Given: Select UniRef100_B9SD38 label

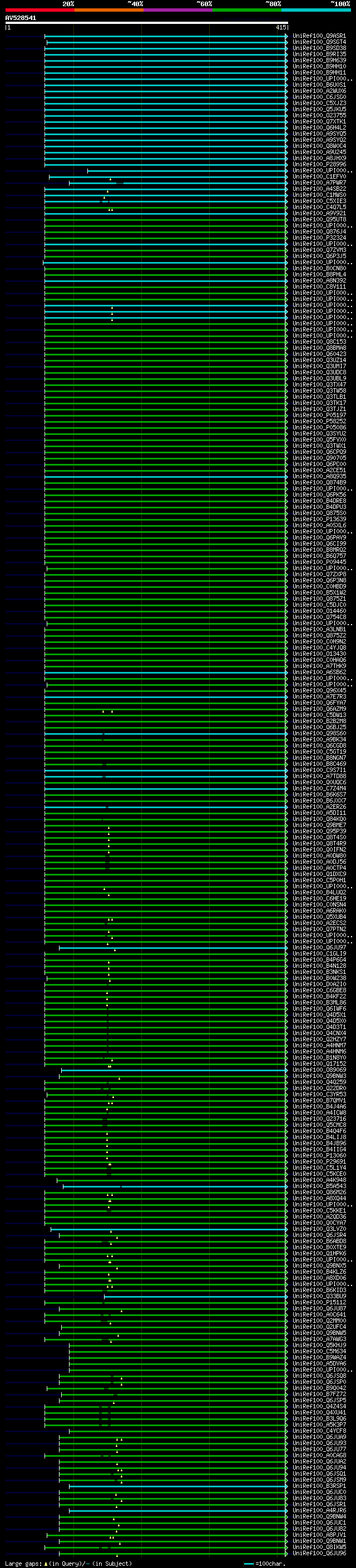Looking at the screenshot, I should 319,48.
